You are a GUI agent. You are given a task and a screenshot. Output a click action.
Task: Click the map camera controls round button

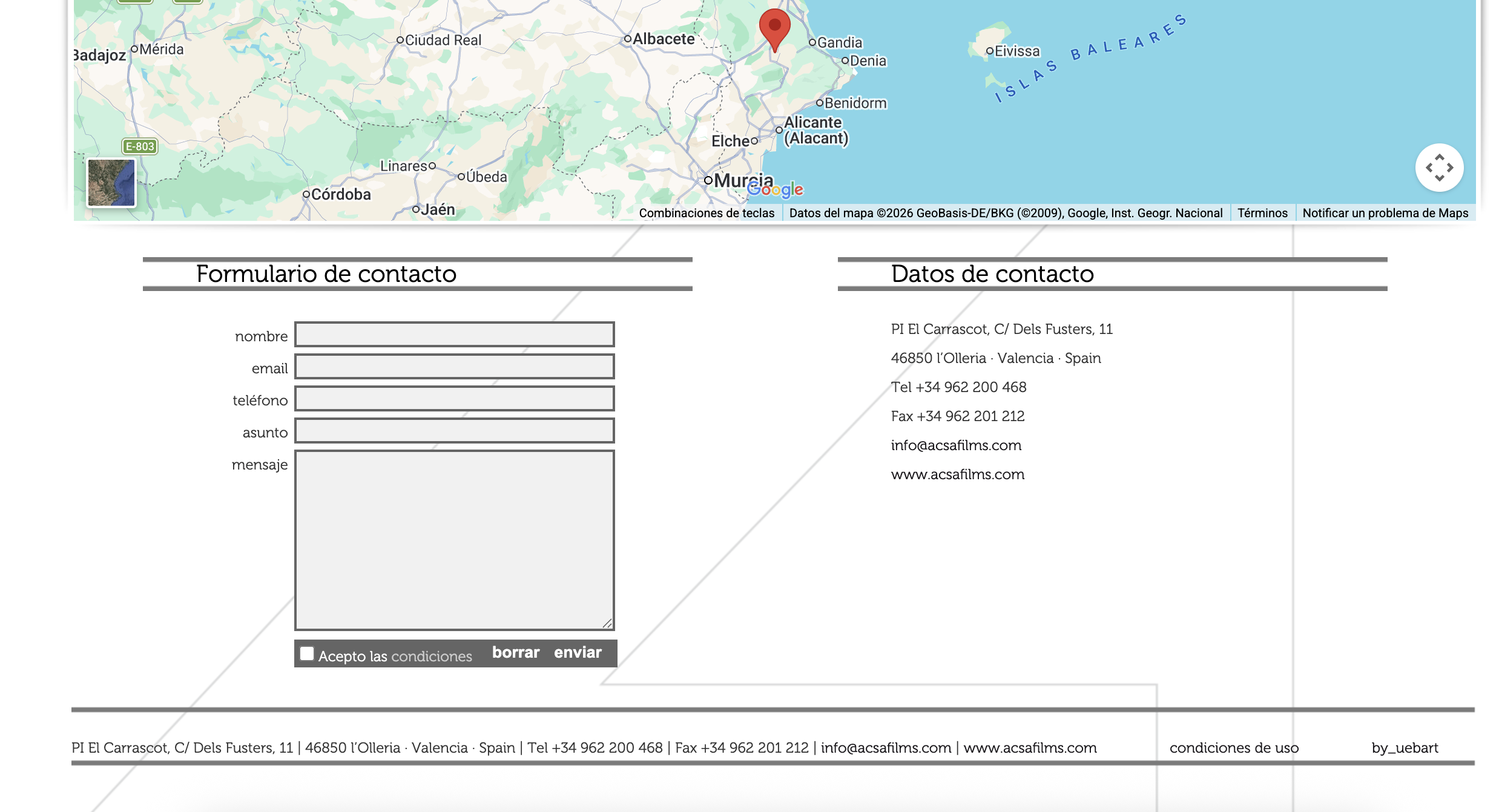1439,168
